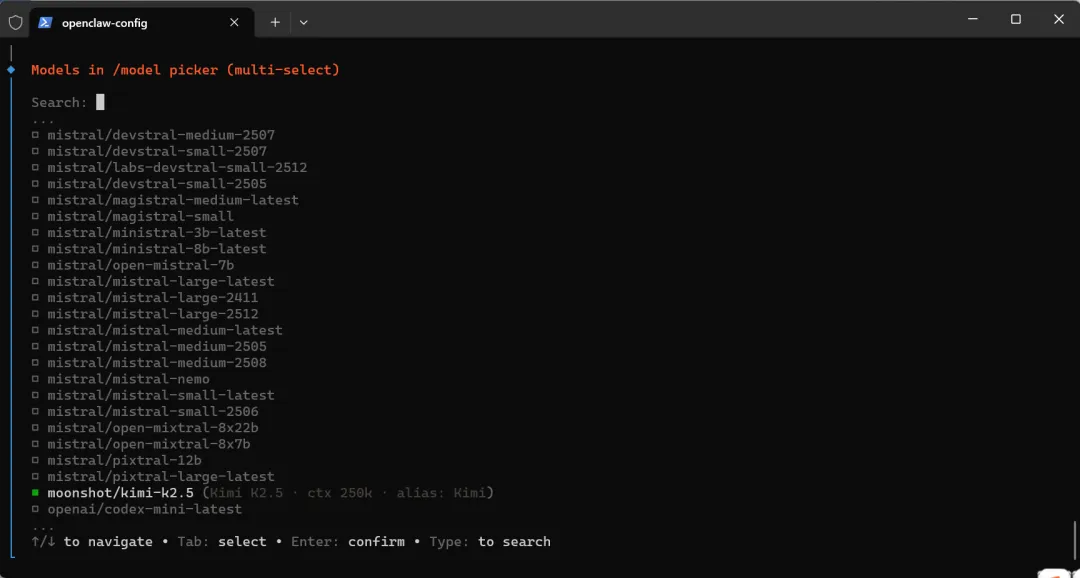Click the blue diamond prompt marker
1080x578 pixels.
click(x=11, y=70)
